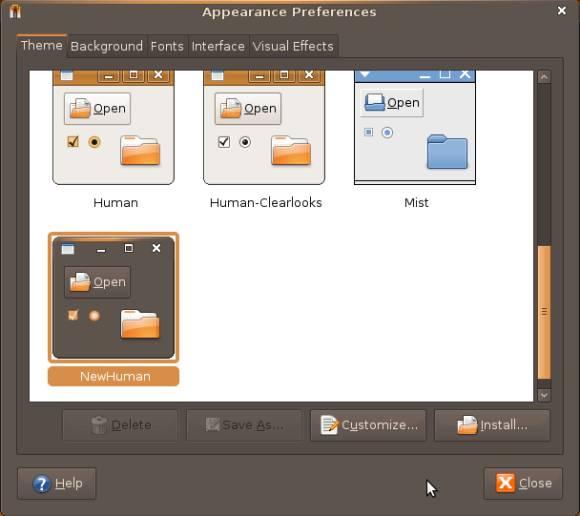
Task: Click the Human-Clearlooks label text
Action: 266,203
